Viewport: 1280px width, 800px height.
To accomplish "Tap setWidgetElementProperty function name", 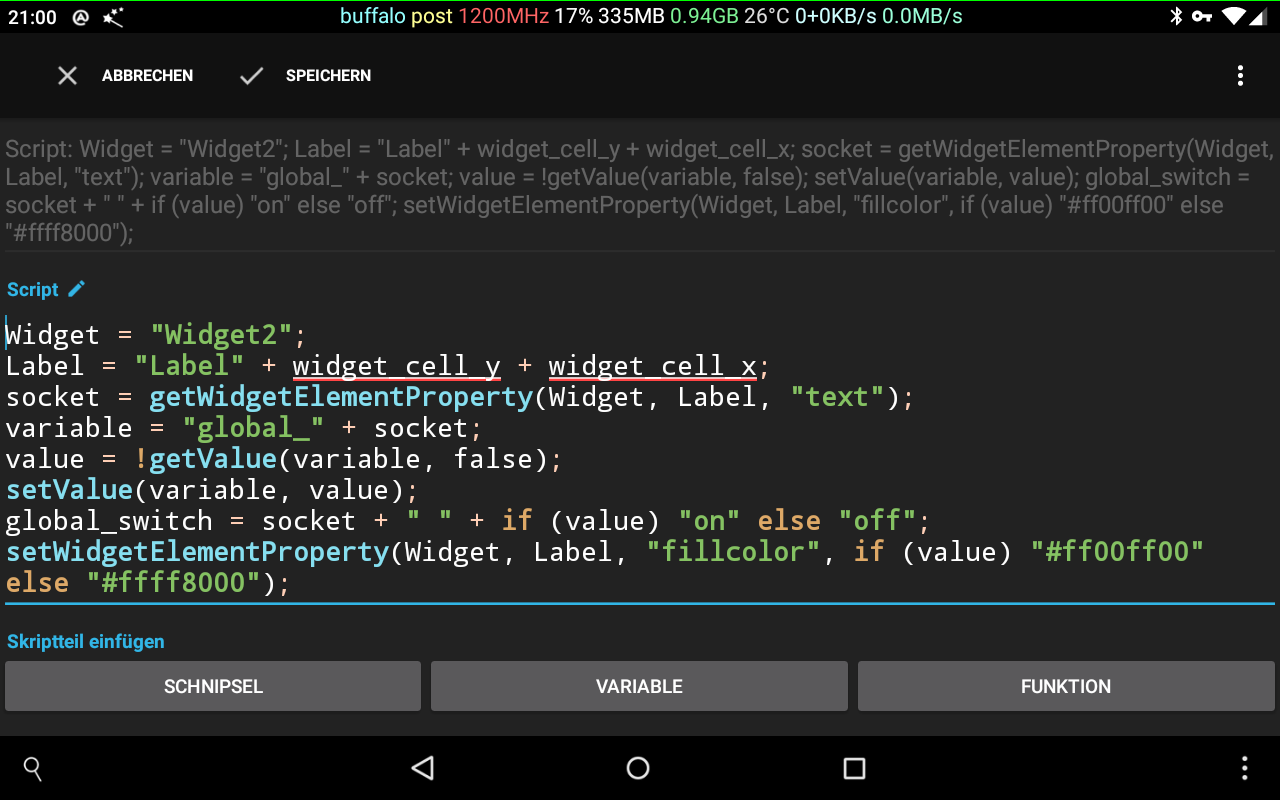I will (197, 552).
